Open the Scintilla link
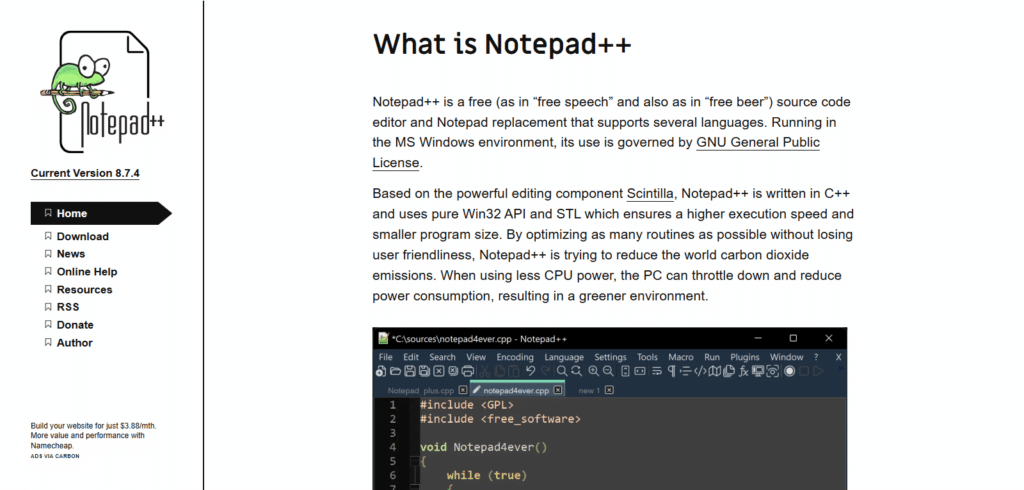The height and width of the screenshot is (490, 1024). (x=650, y=193)
